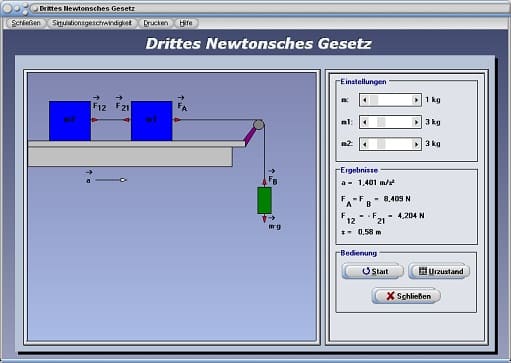Viewport: 511px width, 363px height.
Task: Click the 1 kg value for m
Action: point(433,100)
